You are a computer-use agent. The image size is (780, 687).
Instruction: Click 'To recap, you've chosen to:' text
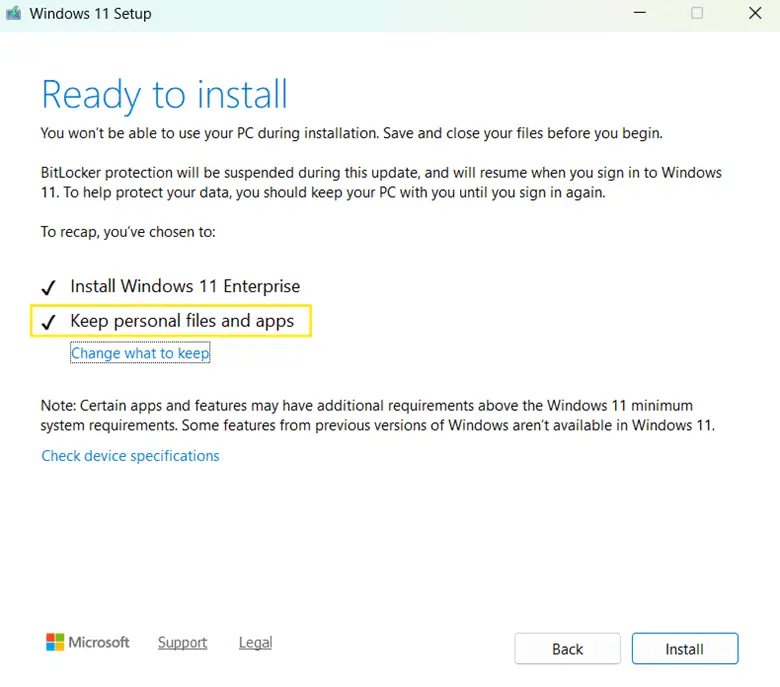tap(128, 232)
